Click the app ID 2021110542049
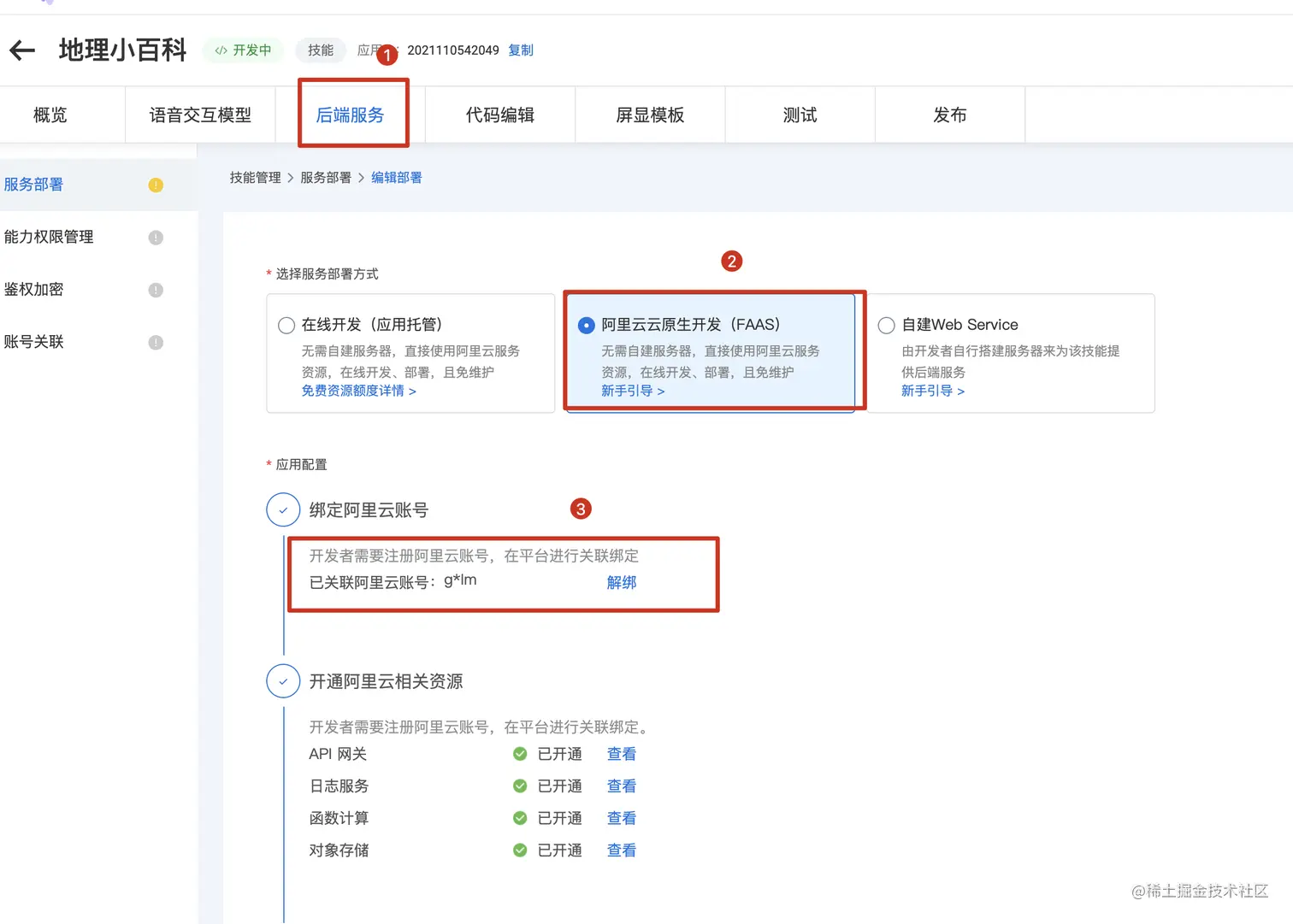This screenshot has width=1293, height=924. (453, 50)
